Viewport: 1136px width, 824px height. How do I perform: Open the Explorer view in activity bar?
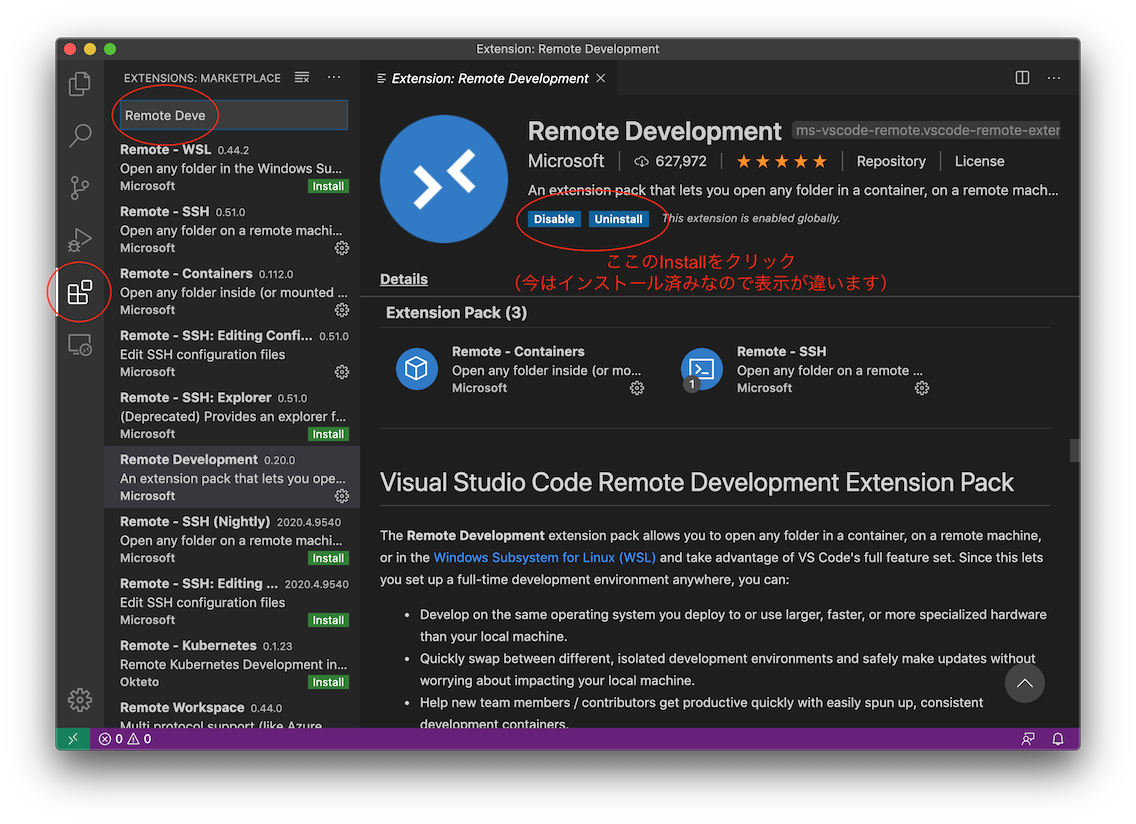[x=80, y=84]
